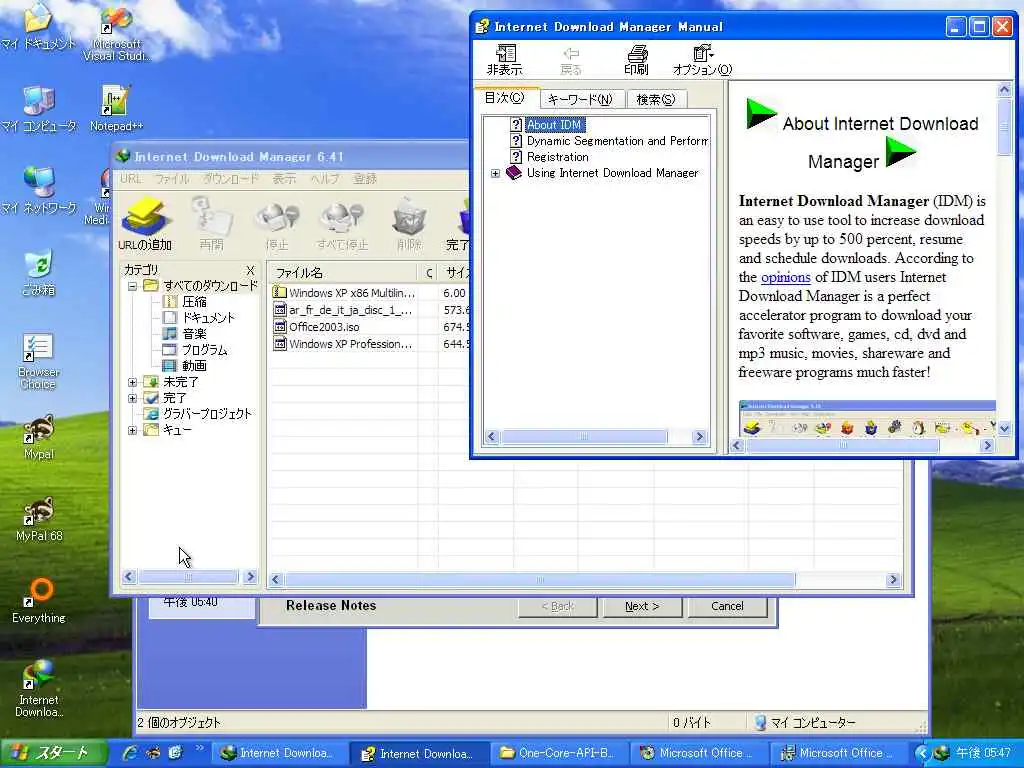This screenshot has width=1024, height=768.
Task: Open Recycle Bin (ごみ箱) desktop icon
Action: 39,272
